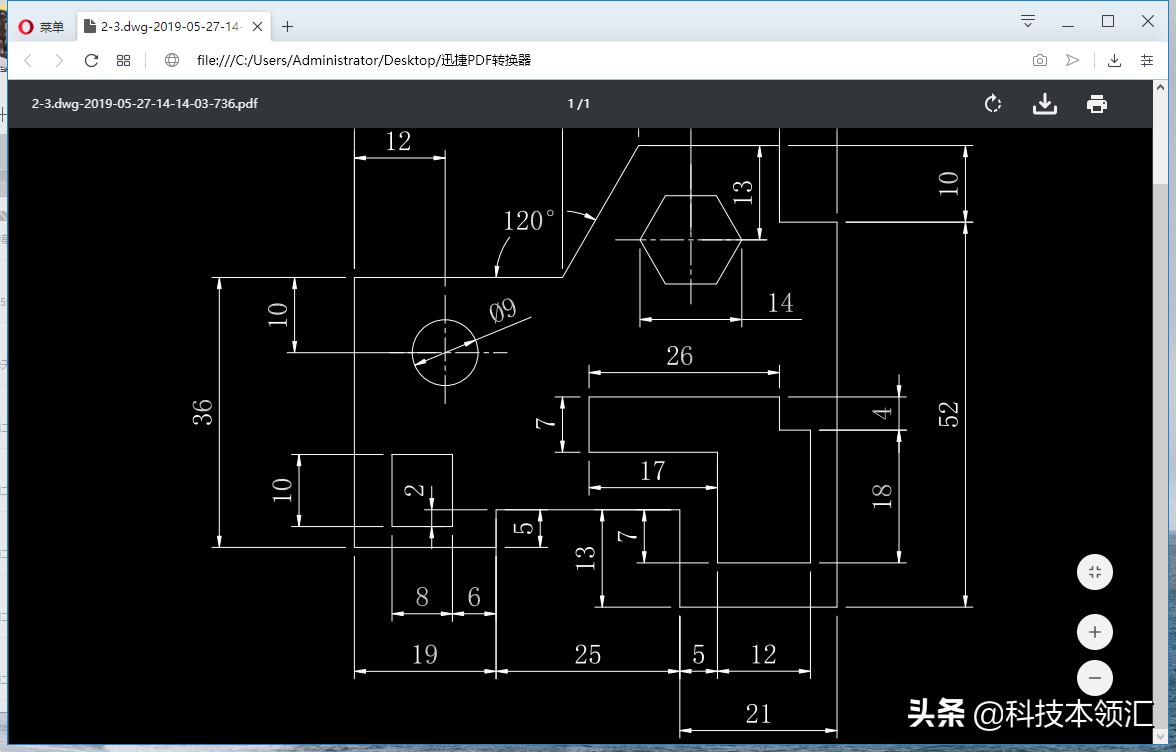Zoom in on the PDF

[1095, 632]
